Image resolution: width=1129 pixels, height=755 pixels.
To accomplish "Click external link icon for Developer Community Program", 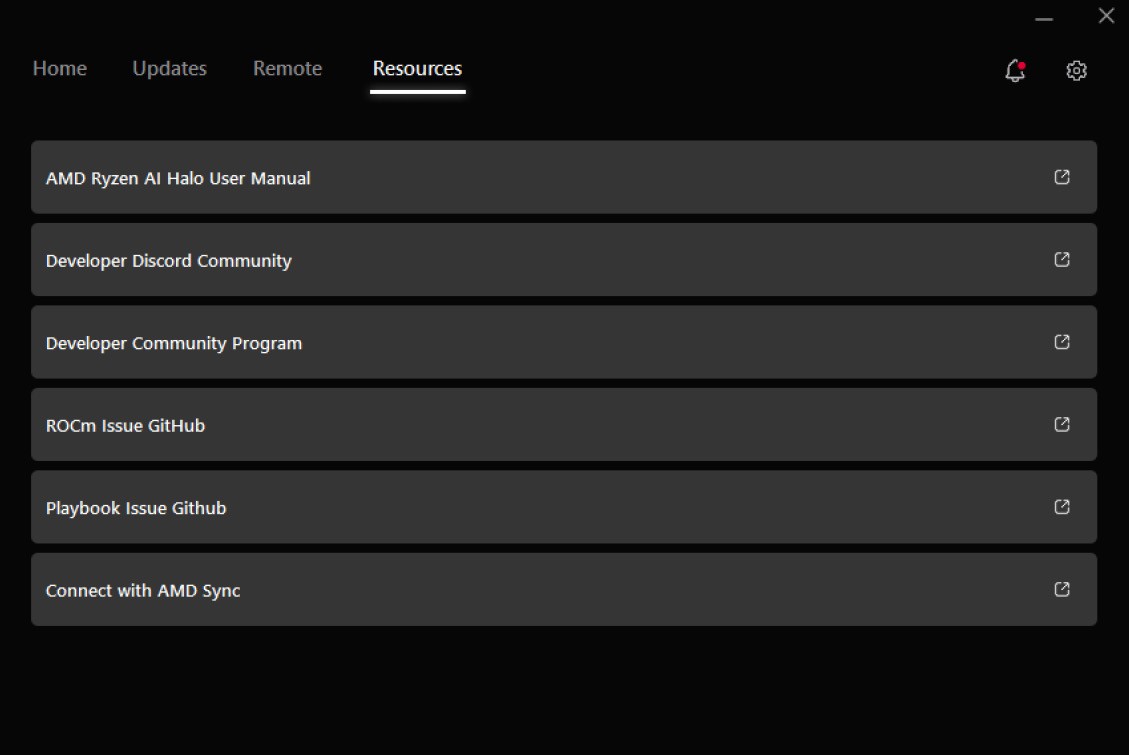I will click(1062, 342).
